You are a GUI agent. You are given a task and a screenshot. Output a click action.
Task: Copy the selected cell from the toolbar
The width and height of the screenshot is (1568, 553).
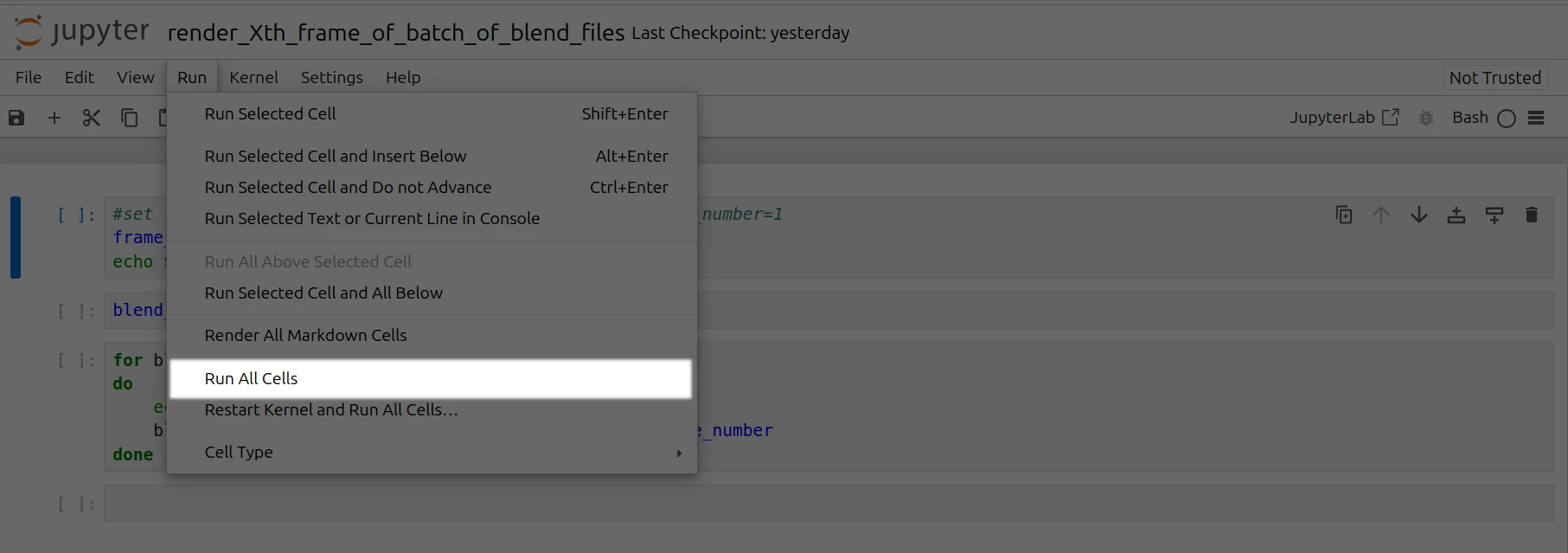click(129, 118)
